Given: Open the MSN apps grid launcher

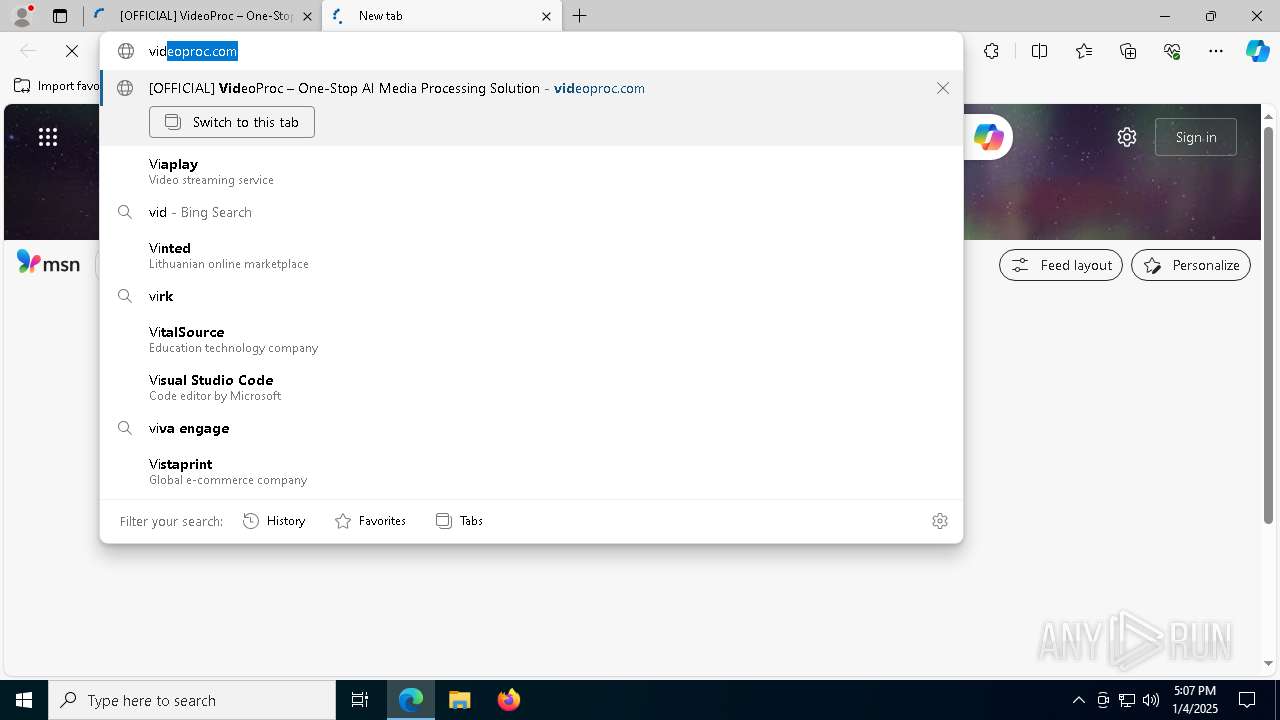Looking at the screenshot, I should click(x=48, y=137).
